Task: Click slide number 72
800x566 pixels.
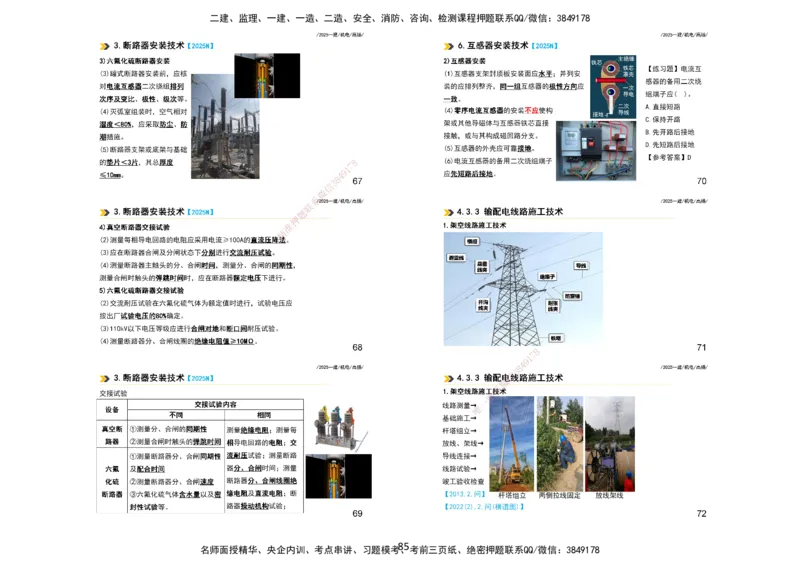Action: click(702, 513)
